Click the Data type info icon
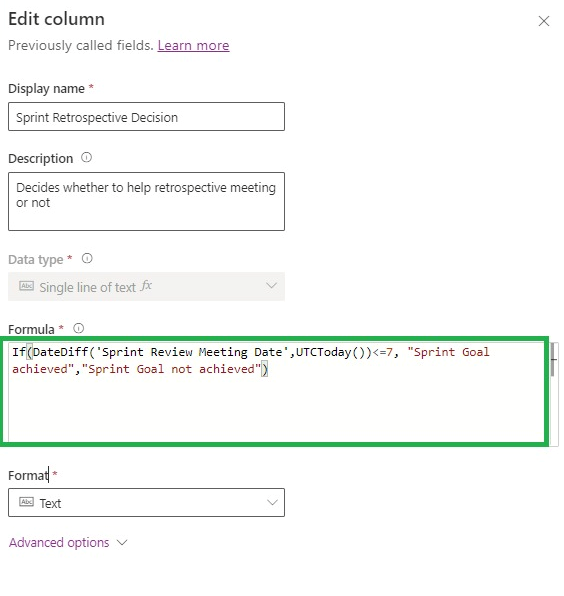This screenshot has width=564, height=596. [87, 258]
